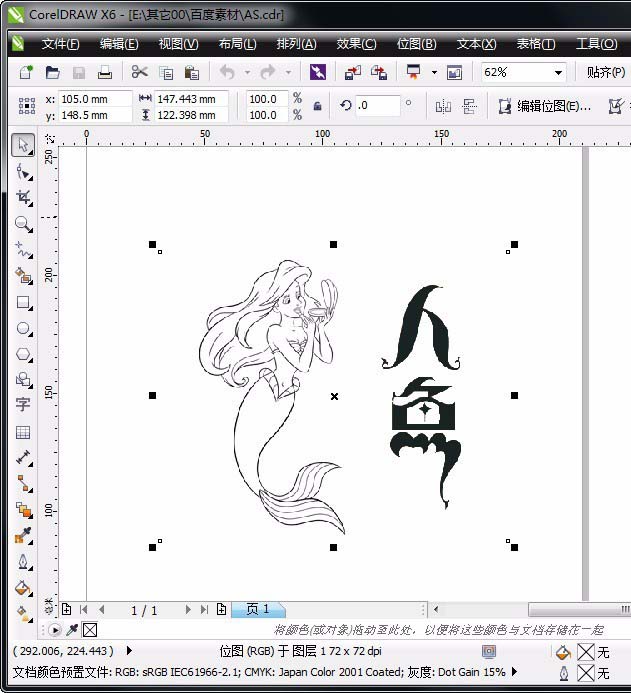Switch to the 页 1 page tab
Screen dimensions: 631x693
(258, 609)
